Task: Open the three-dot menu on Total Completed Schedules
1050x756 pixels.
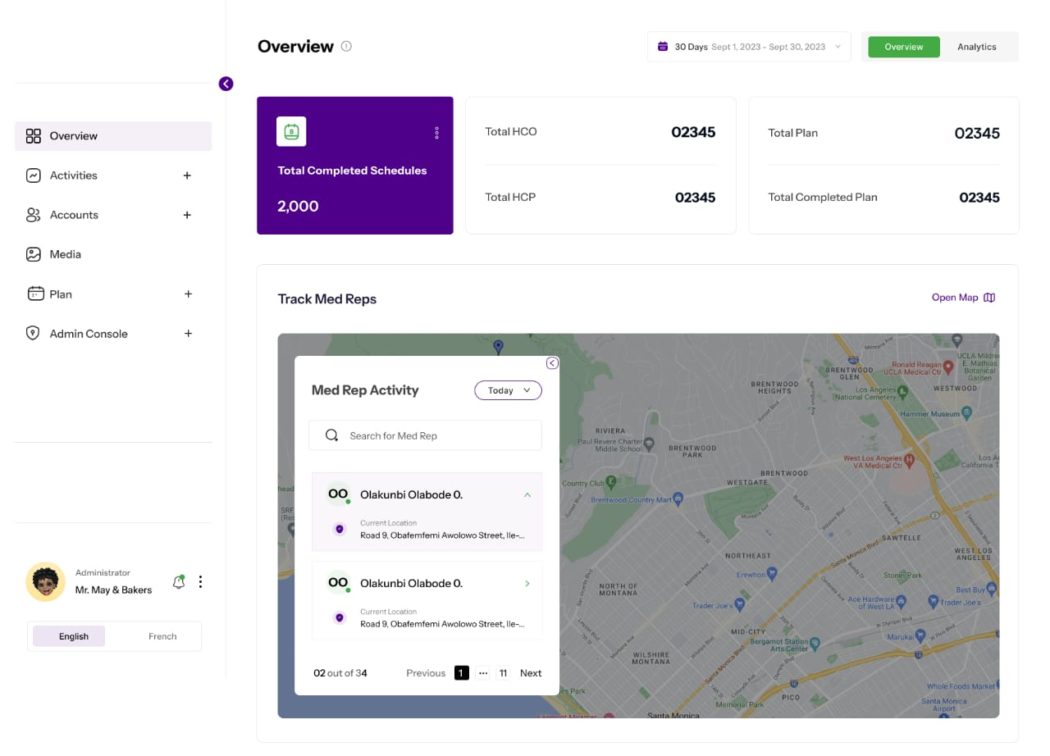Action: (x=435, y=132)
